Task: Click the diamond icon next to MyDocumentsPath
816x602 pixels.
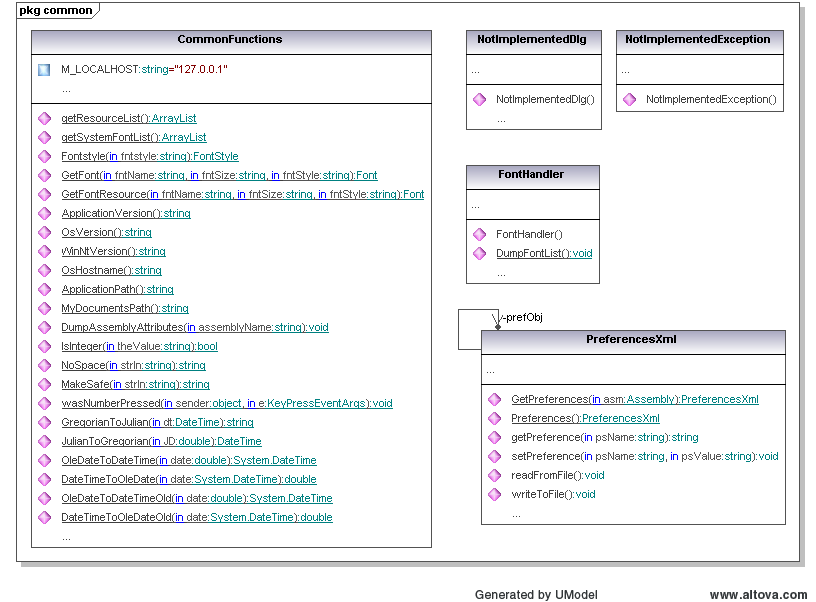Action: click(x=45, y=309)
